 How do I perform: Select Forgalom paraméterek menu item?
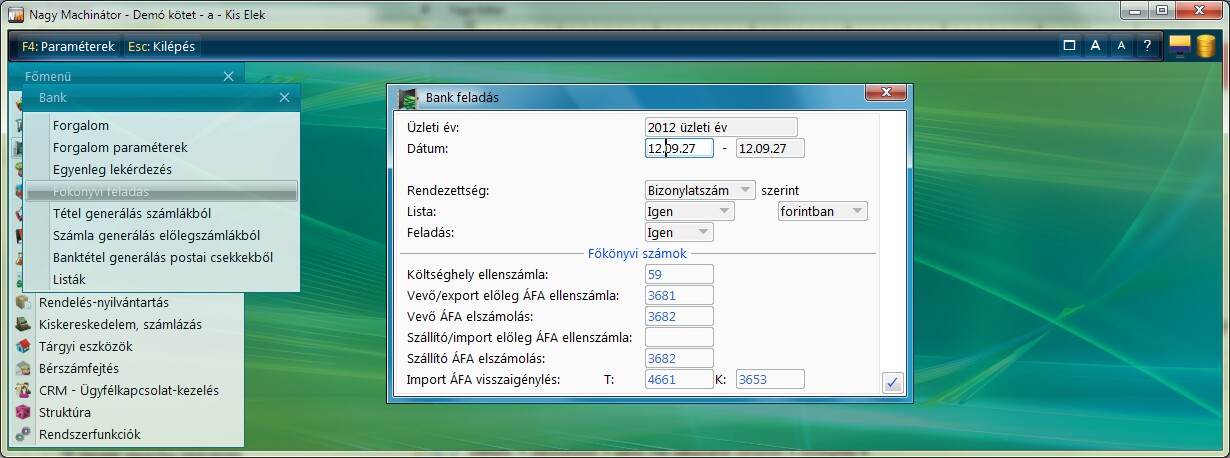tap(162, 147)
